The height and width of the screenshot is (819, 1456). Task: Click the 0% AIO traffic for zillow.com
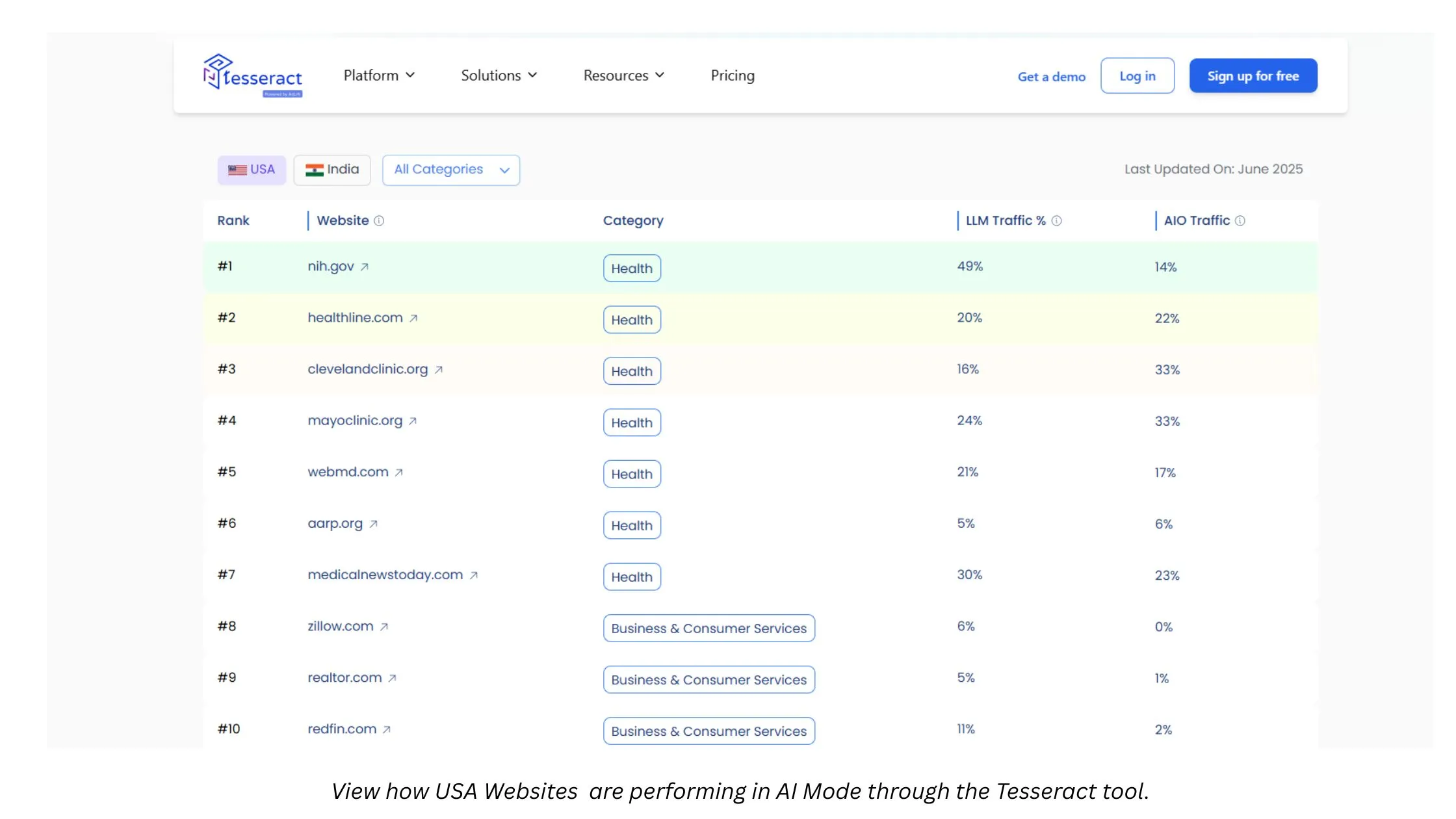tap(1163, 627)
